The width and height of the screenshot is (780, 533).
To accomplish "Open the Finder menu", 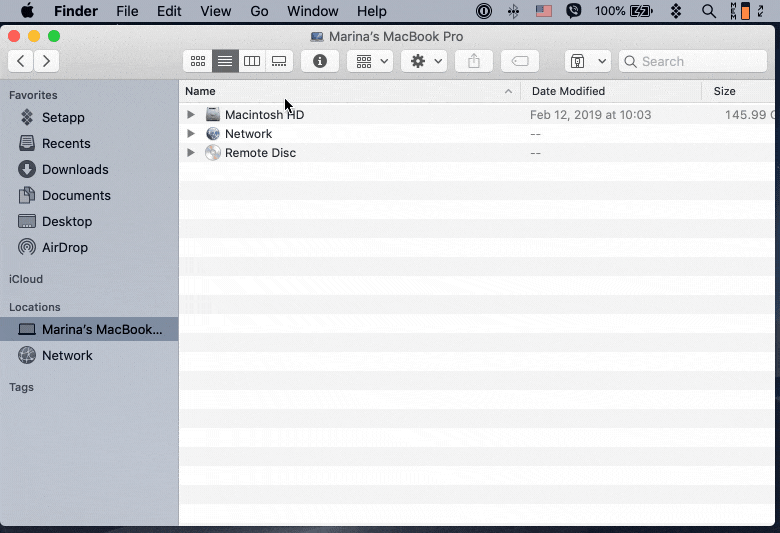I will point(76,11).
